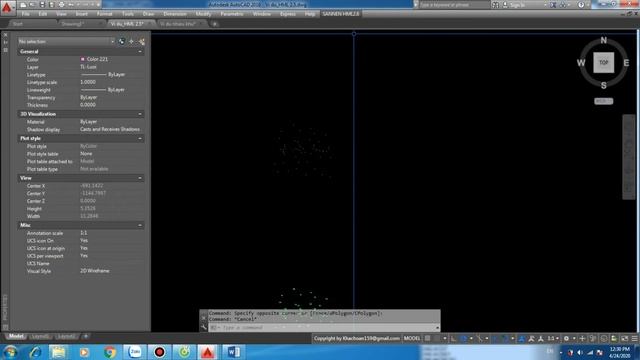Click the Linetype scale 1.0000 field

tap(88, 82)
